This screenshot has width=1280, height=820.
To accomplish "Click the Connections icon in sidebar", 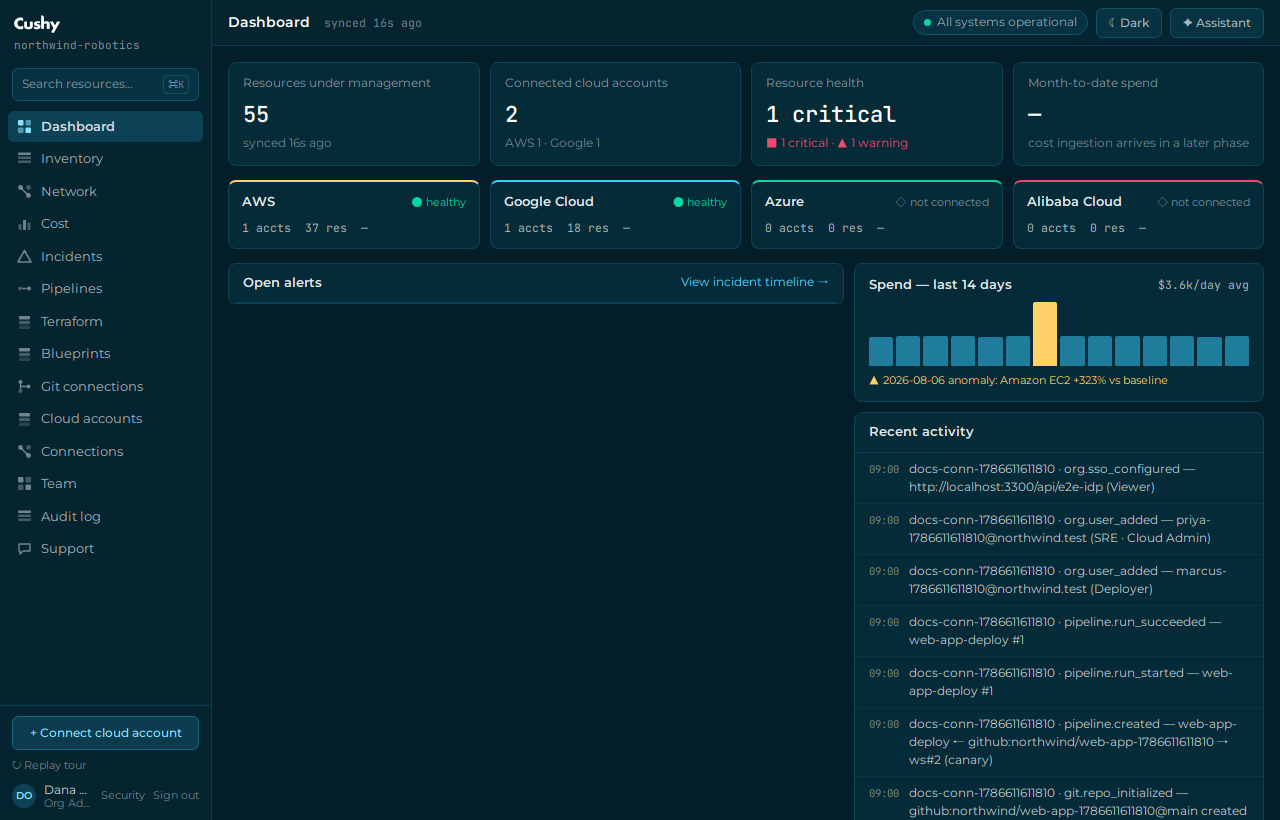I will click(25, 451).
